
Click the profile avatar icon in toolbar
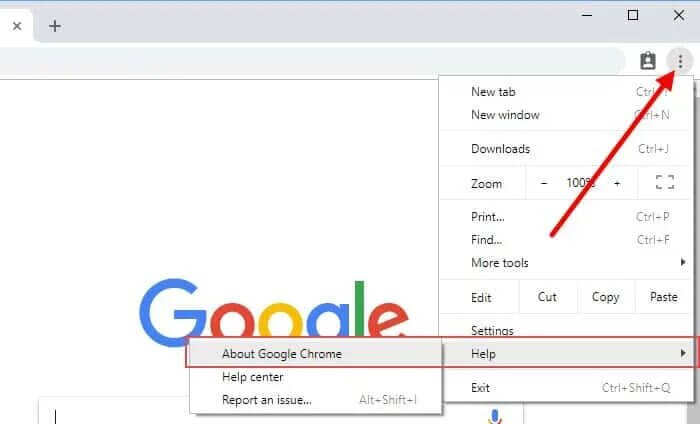[648, 61]
